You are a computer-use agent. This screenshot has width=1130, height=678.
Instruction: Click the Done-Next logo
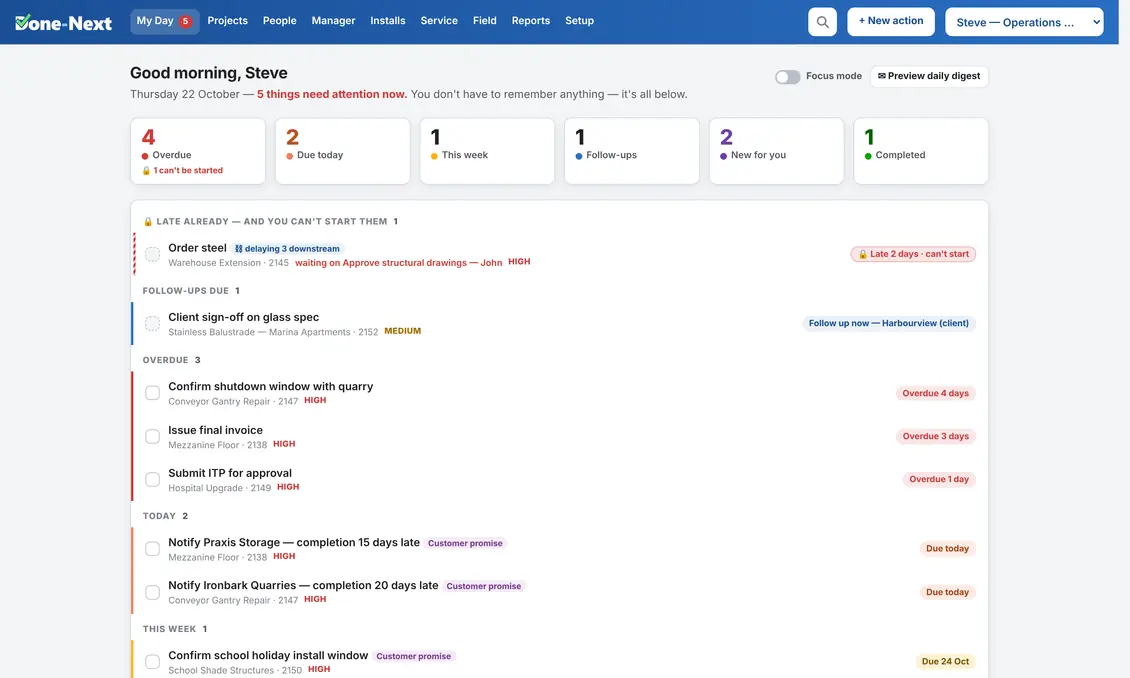63,22
